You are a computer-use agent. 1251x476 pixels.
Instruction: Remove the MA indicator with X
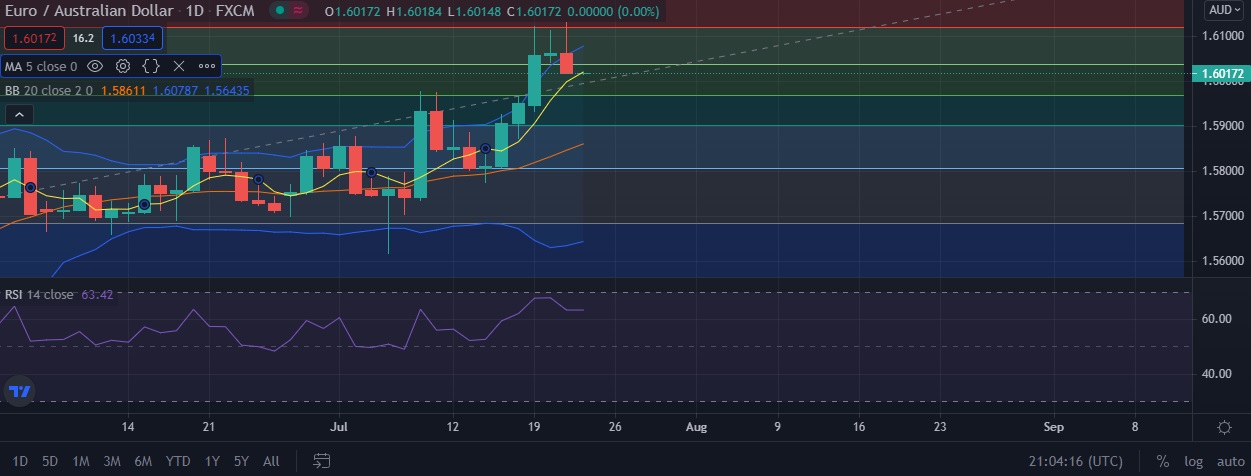tap(179, 66)
